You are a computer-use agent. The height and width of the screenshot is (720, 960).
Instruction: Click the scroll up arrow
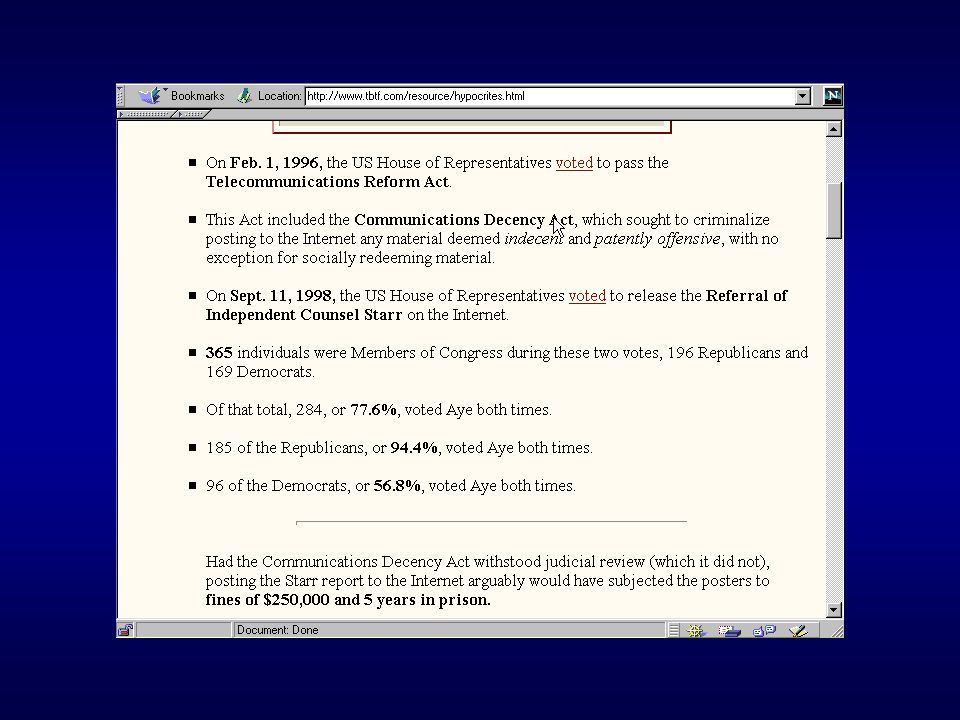coord(833,129)
